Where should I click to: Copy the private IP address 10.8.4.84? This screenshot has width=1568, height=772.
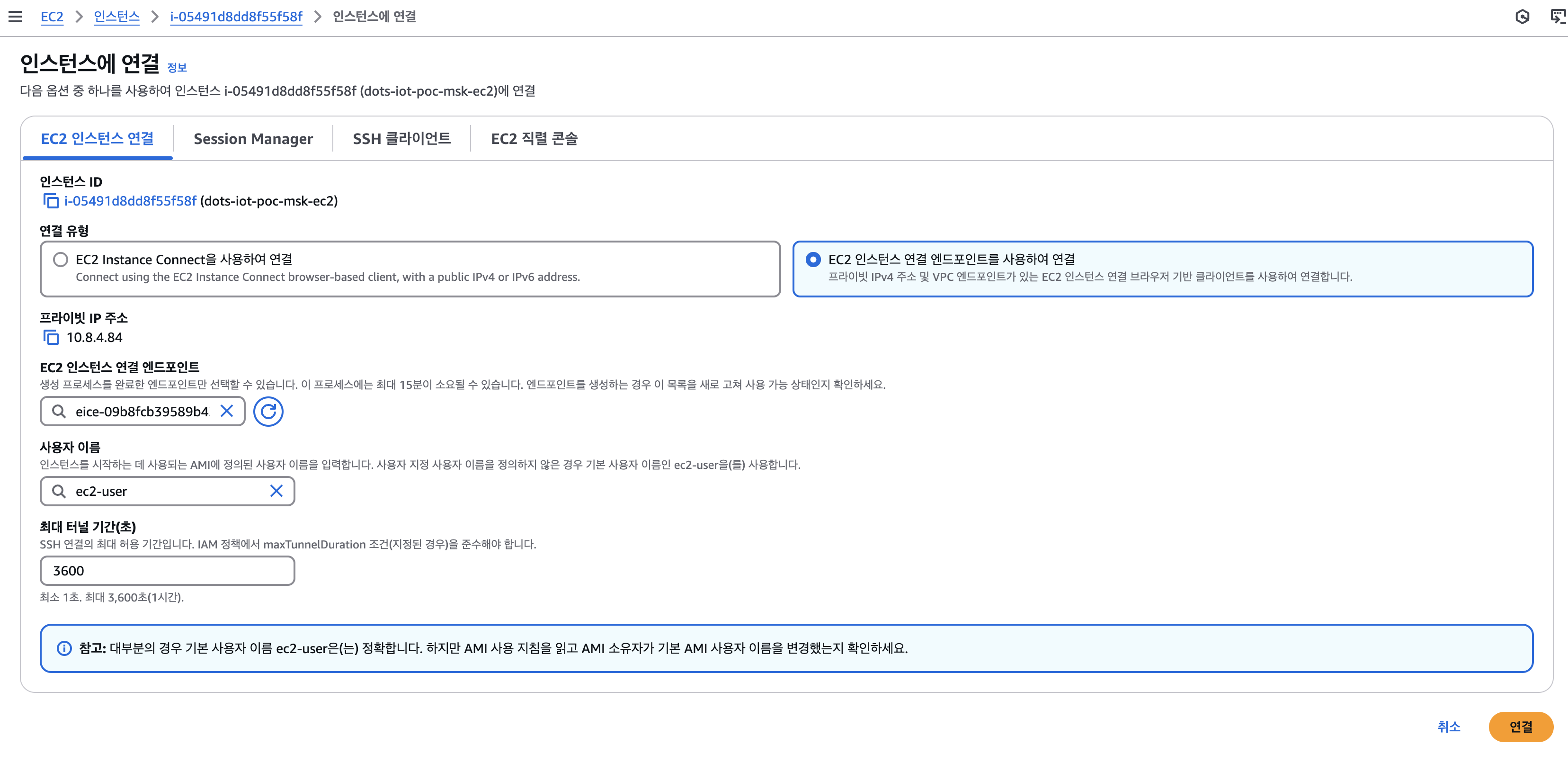click(51, 337)
